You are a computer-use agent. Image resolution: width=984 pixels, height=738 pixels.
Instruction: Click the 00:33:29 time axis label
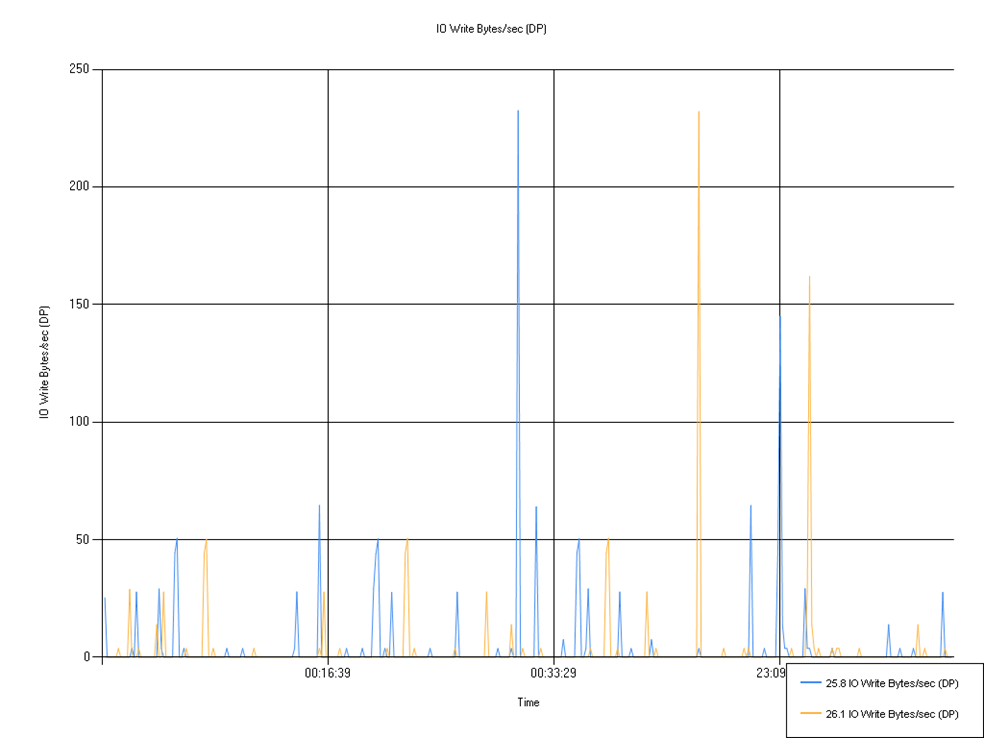554,674
